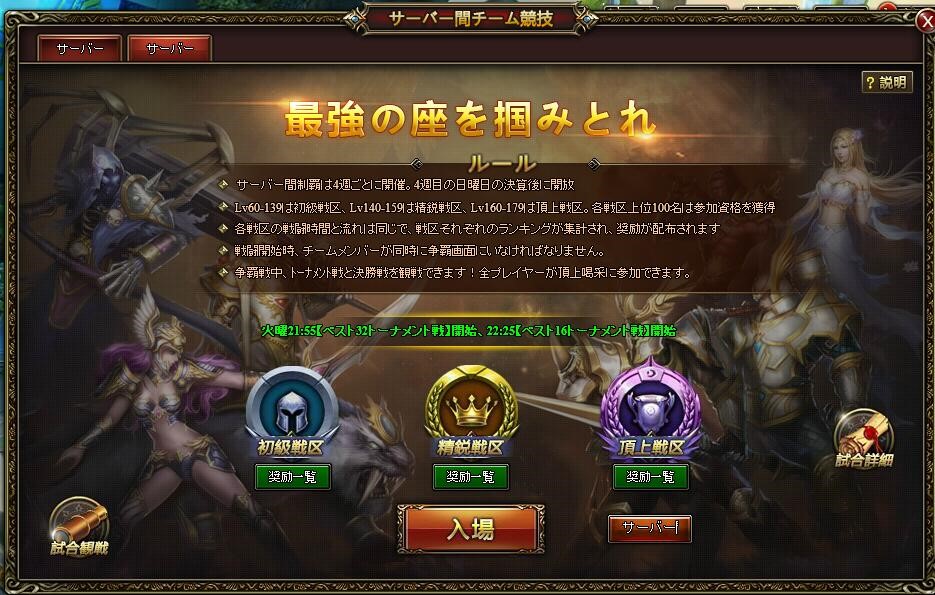The width and height of the screenshot is (935, 595).
Task: Switch to the brighter second サーバー tab
Action: click(170, 48)
